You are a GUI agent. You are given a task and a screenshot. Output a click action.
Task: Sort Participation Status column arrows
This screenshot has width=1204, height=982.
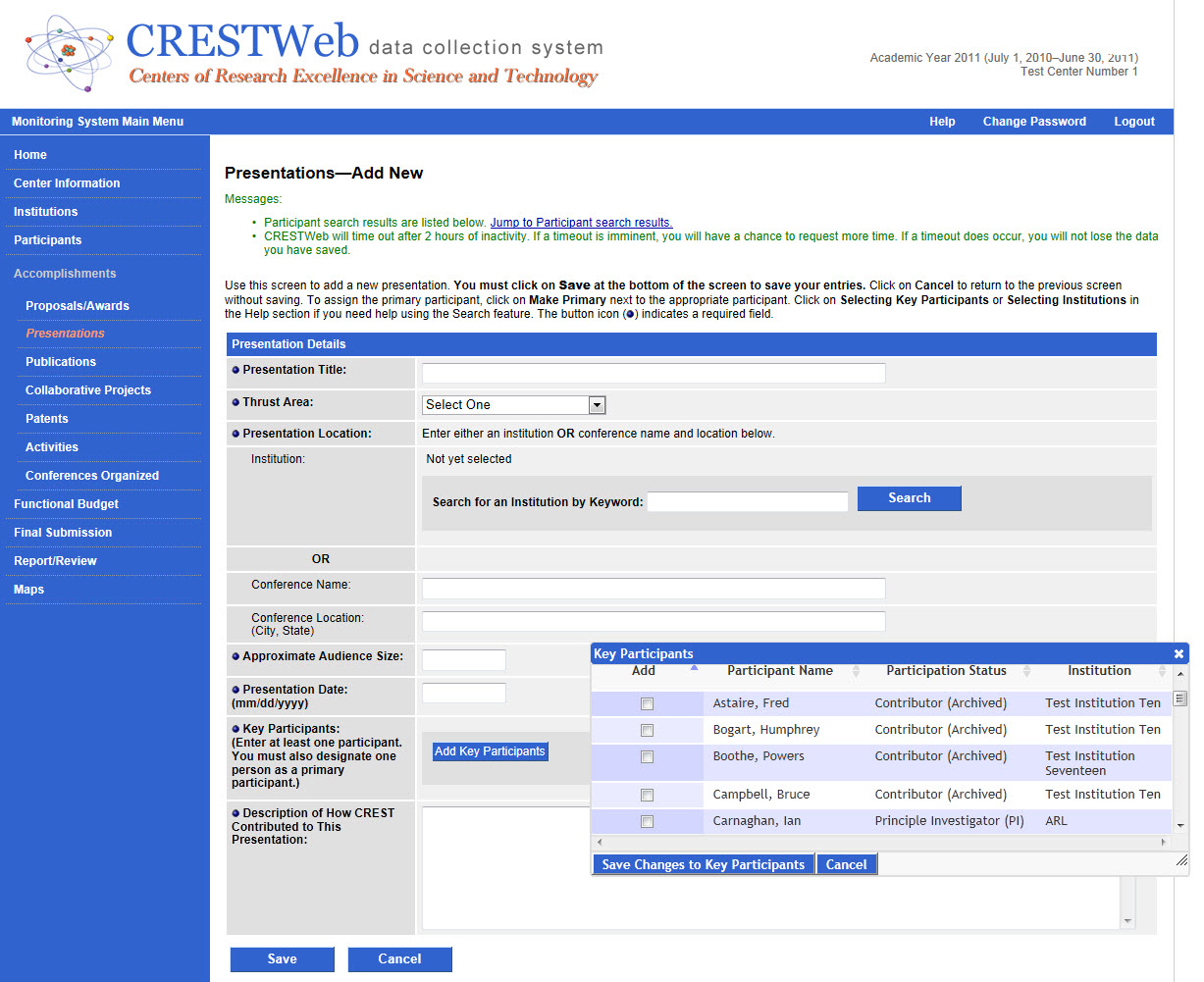point(1027,671)
